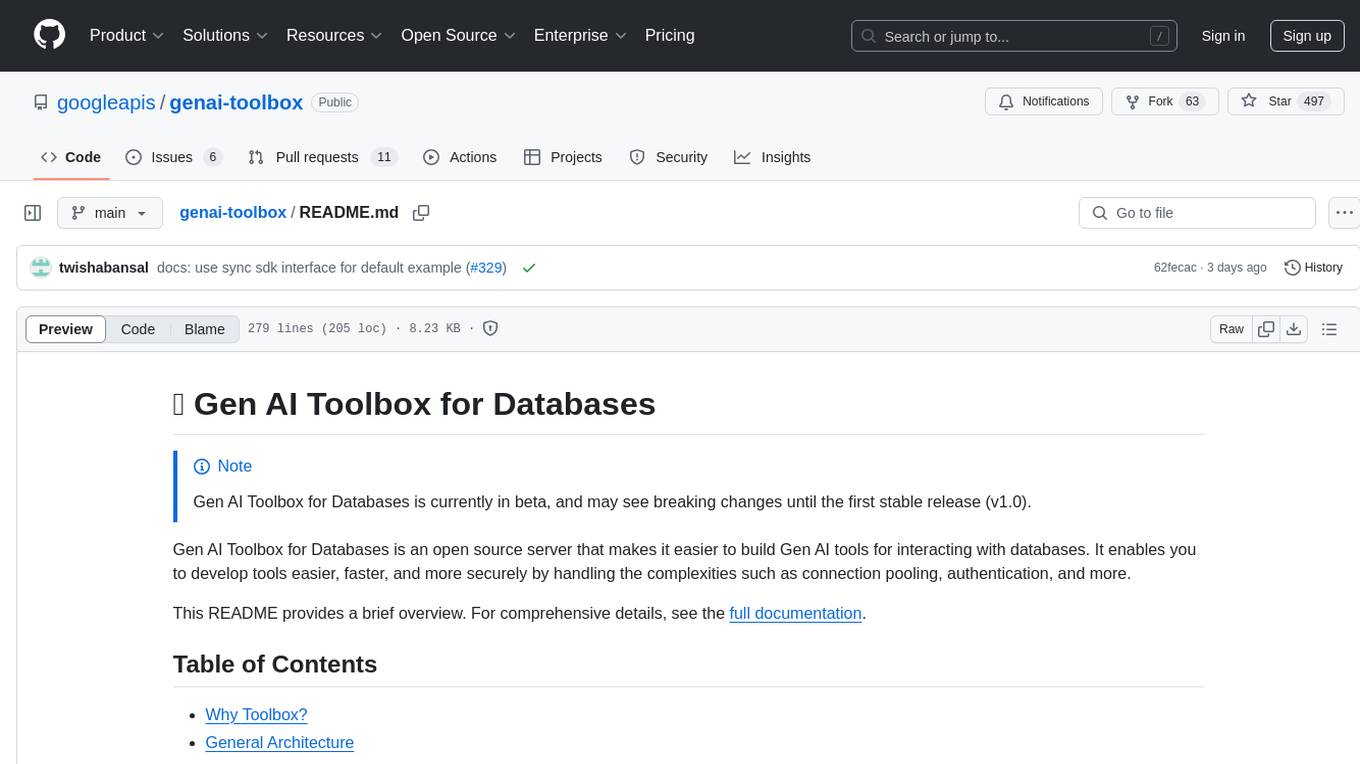The width and height of the screenshot is (1360, 764).
Task: Open commit 62fecac
Action: click(x=1175, y=267)
